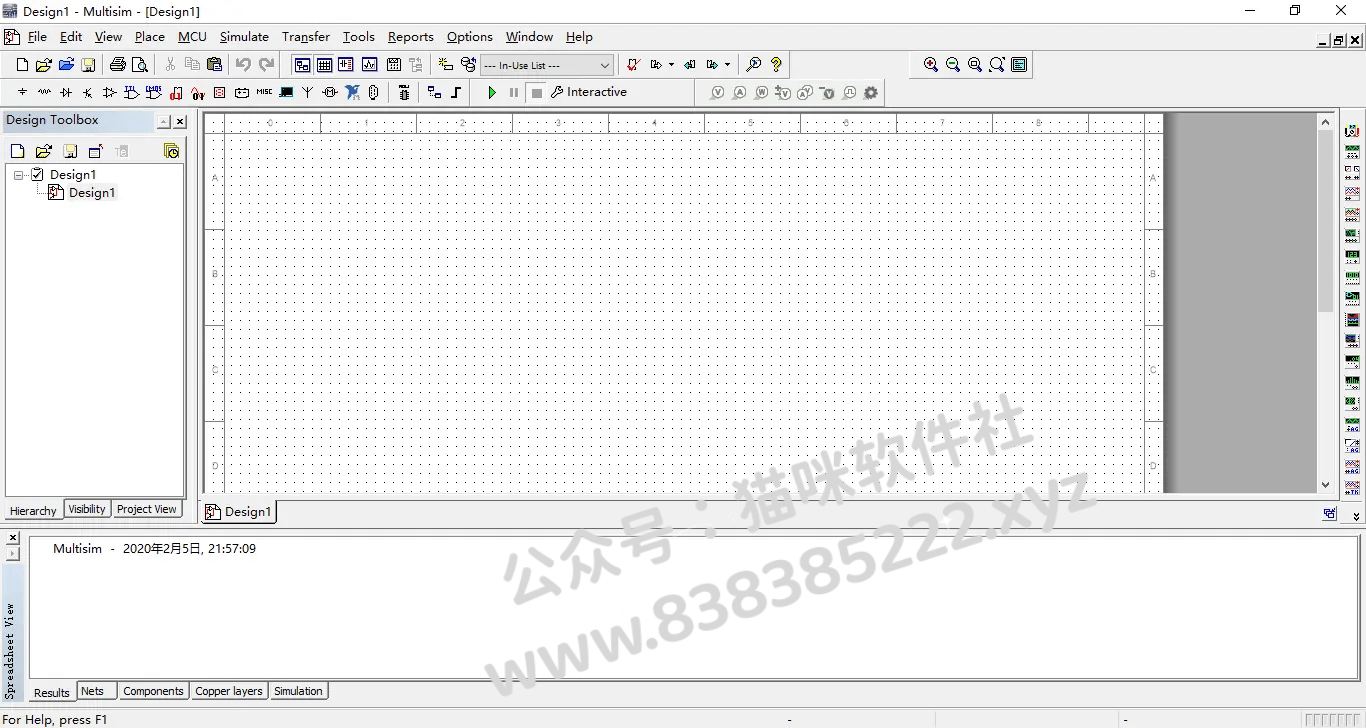
Task: Zoom in on the schematic sheet
Action: [x=931, y=65]
